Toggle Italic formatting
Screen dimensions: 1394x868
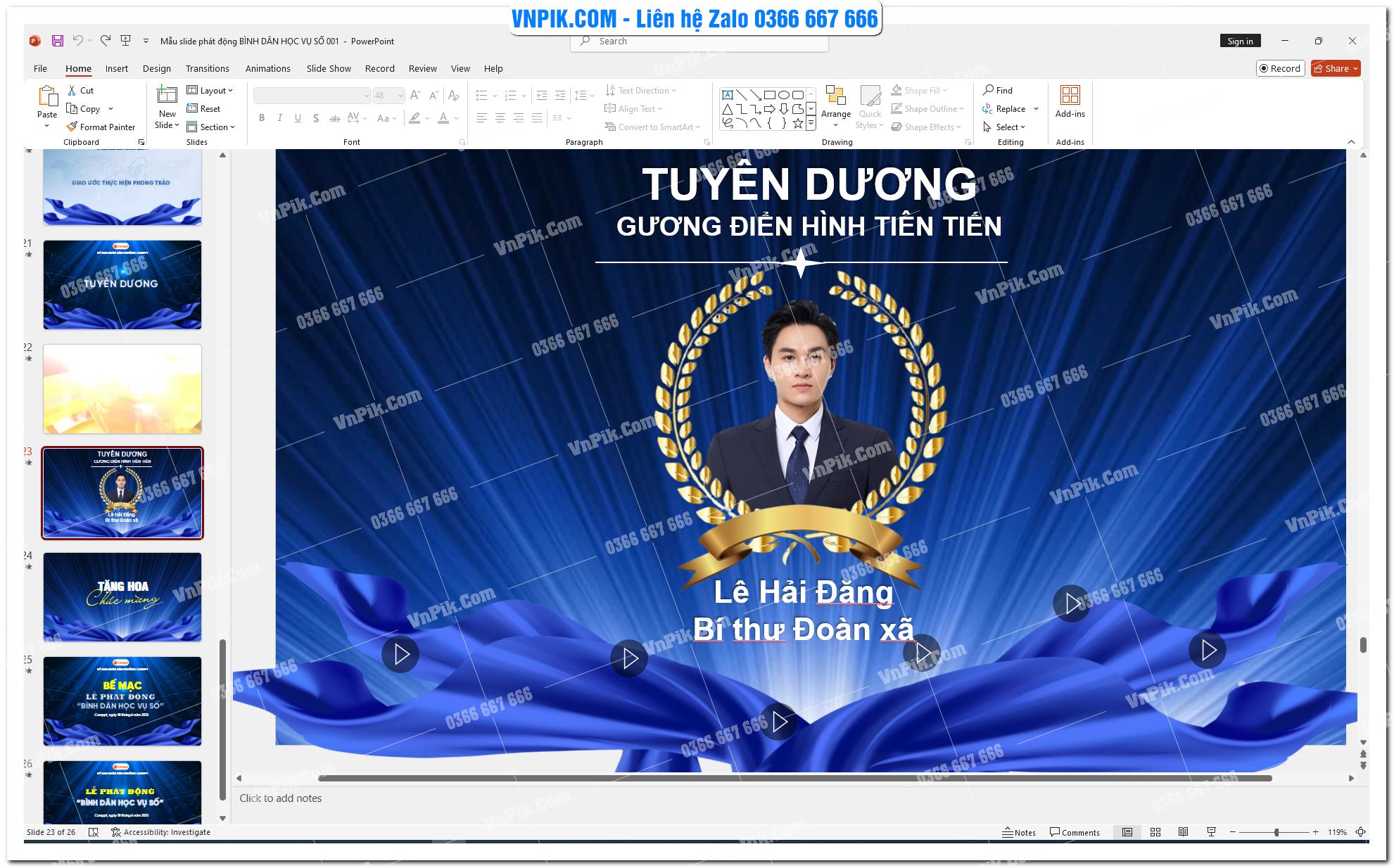click(x=280, y=117)
